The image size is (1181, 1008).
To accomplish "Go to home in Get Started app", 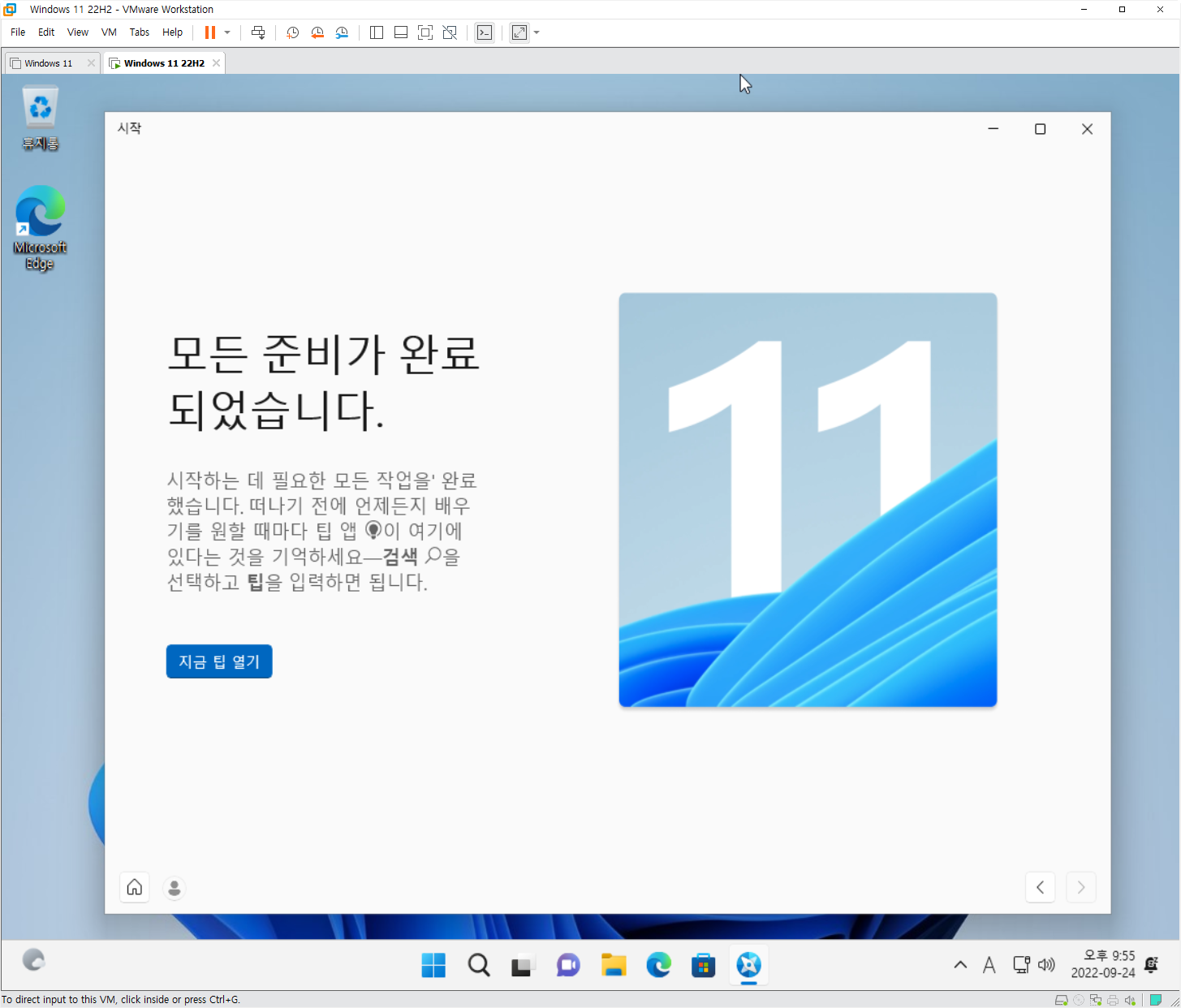I will (x=135, y=887).
